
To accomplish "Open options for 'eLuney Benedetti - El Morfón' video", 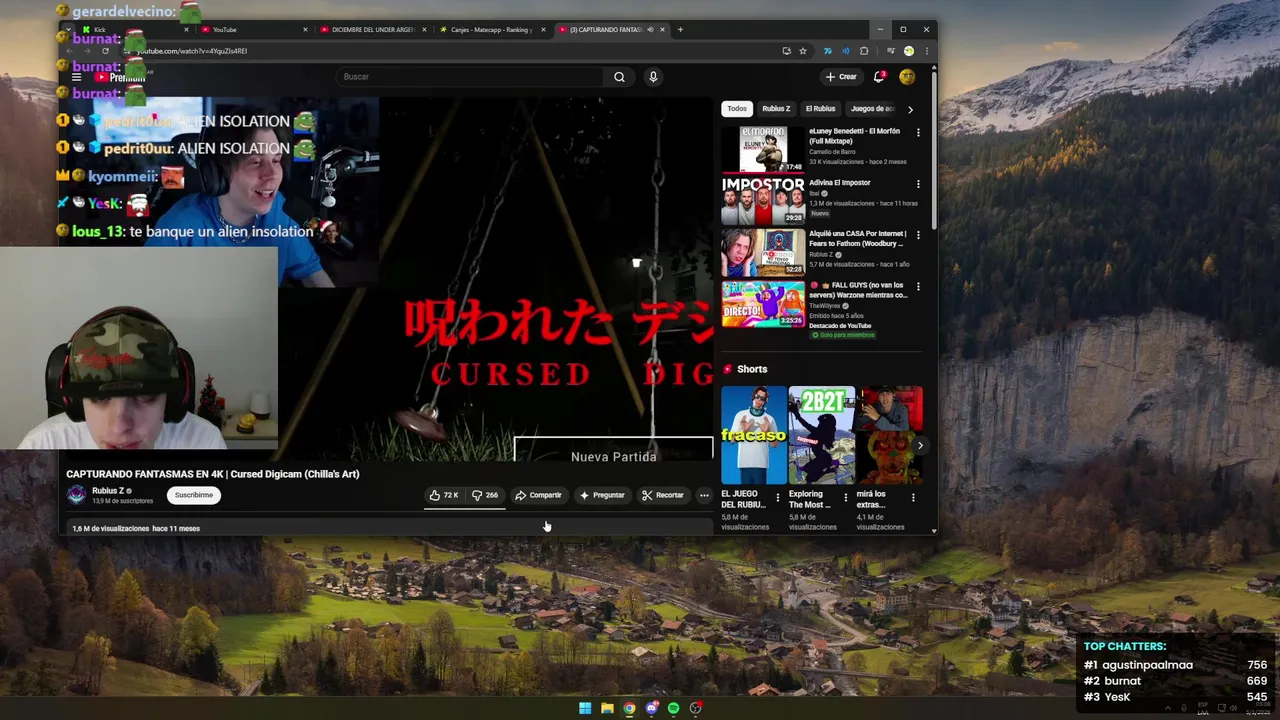I will point(918,132).
